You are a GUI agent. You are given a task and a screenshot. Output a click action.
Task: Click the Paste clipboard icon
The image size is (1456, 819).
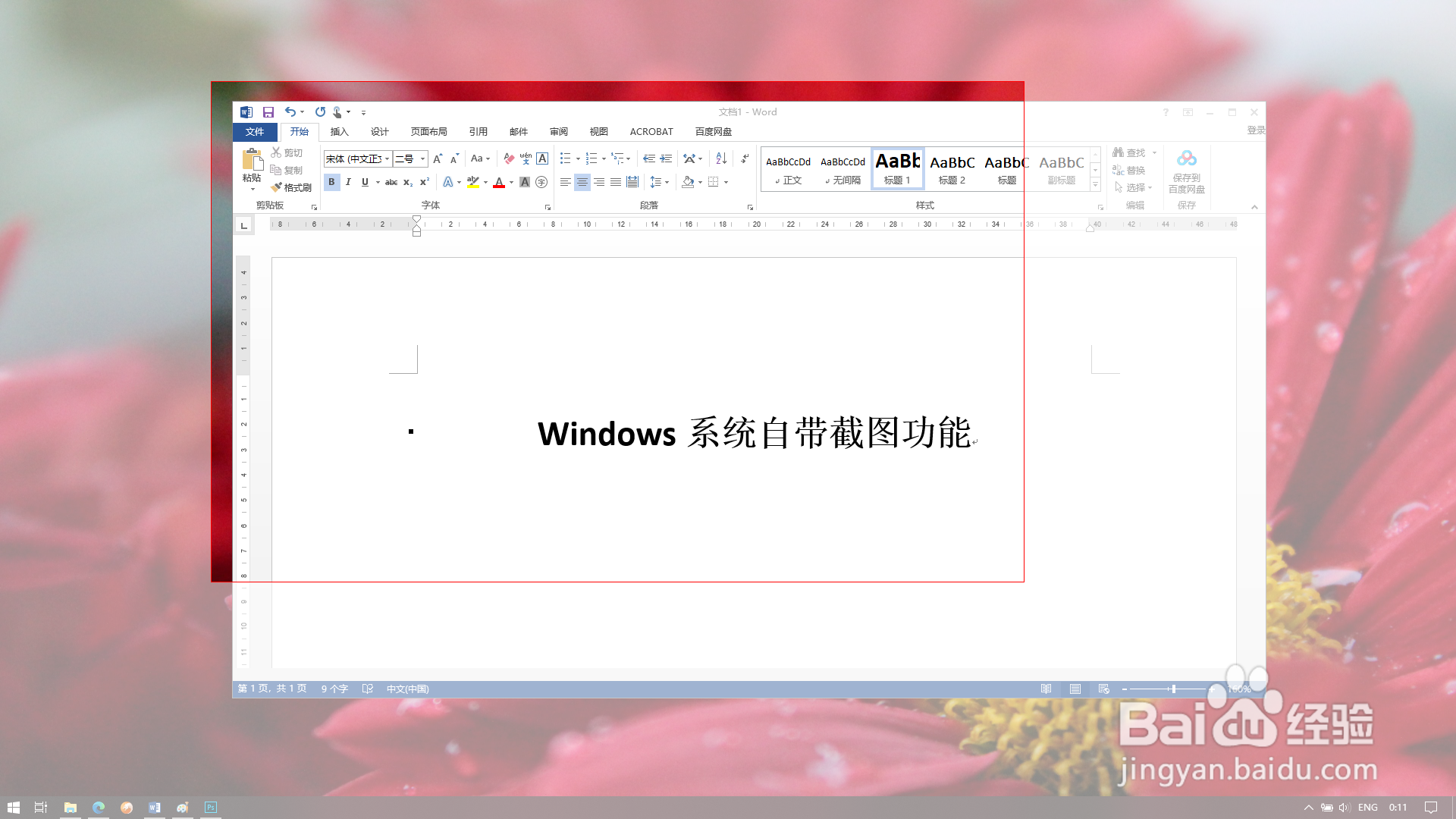coord(252,159)
